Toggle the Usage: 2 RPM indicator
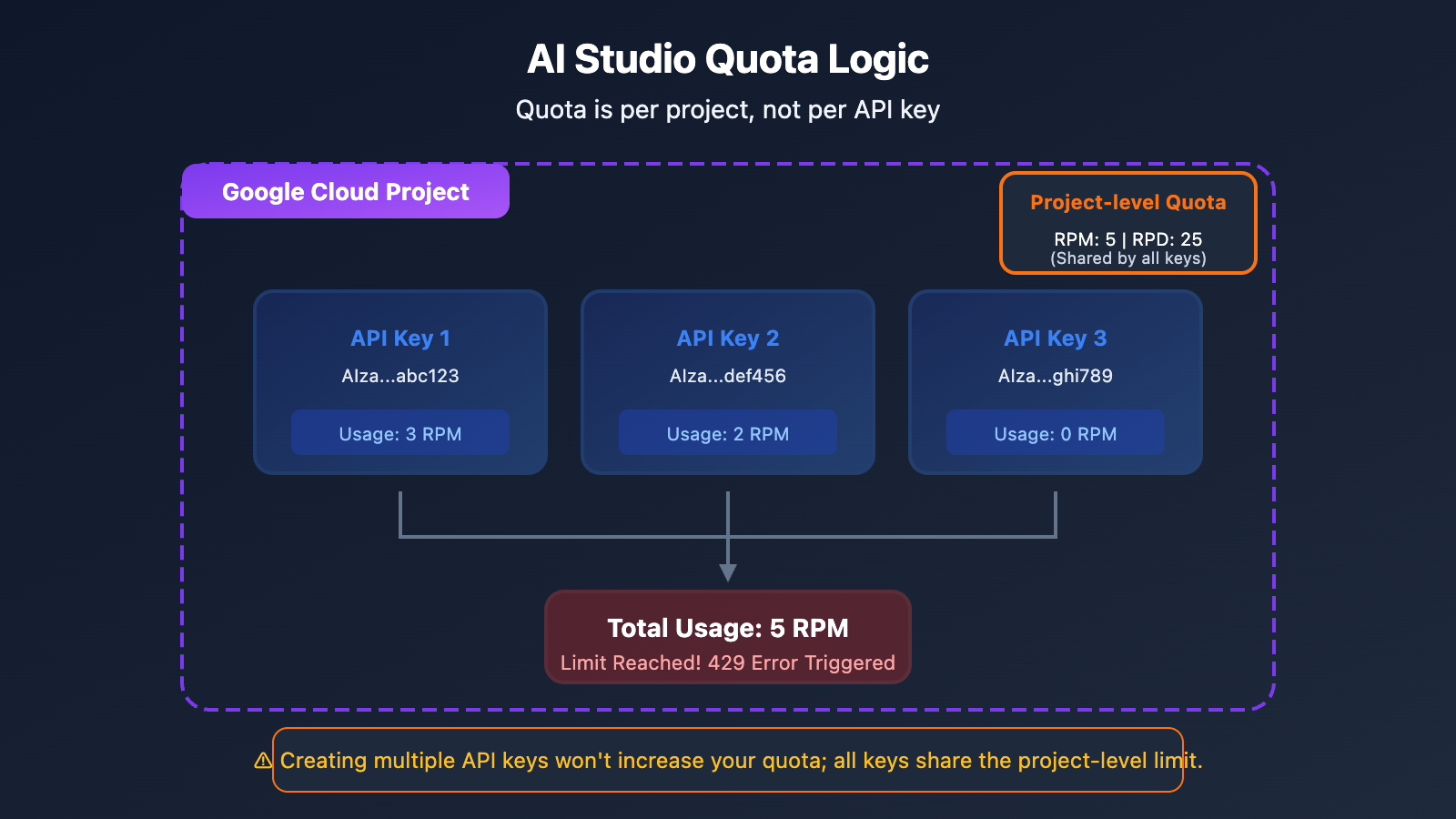Image resolution: width=1456 pixels, height=819 pixels. click(728, 433)
